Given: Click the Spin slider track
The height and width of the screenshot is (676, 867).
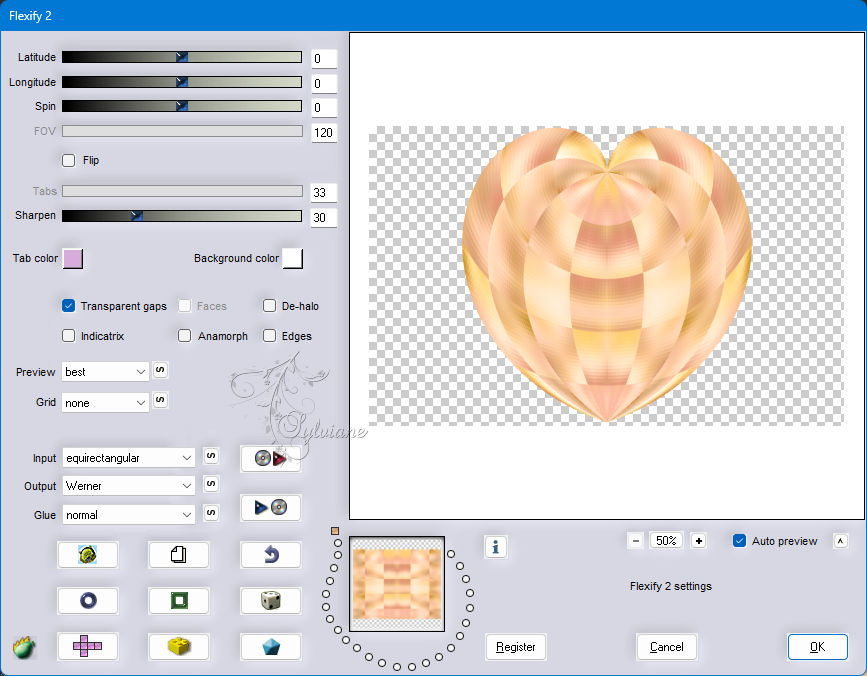Looking at the screenshot, I should 182,106.
